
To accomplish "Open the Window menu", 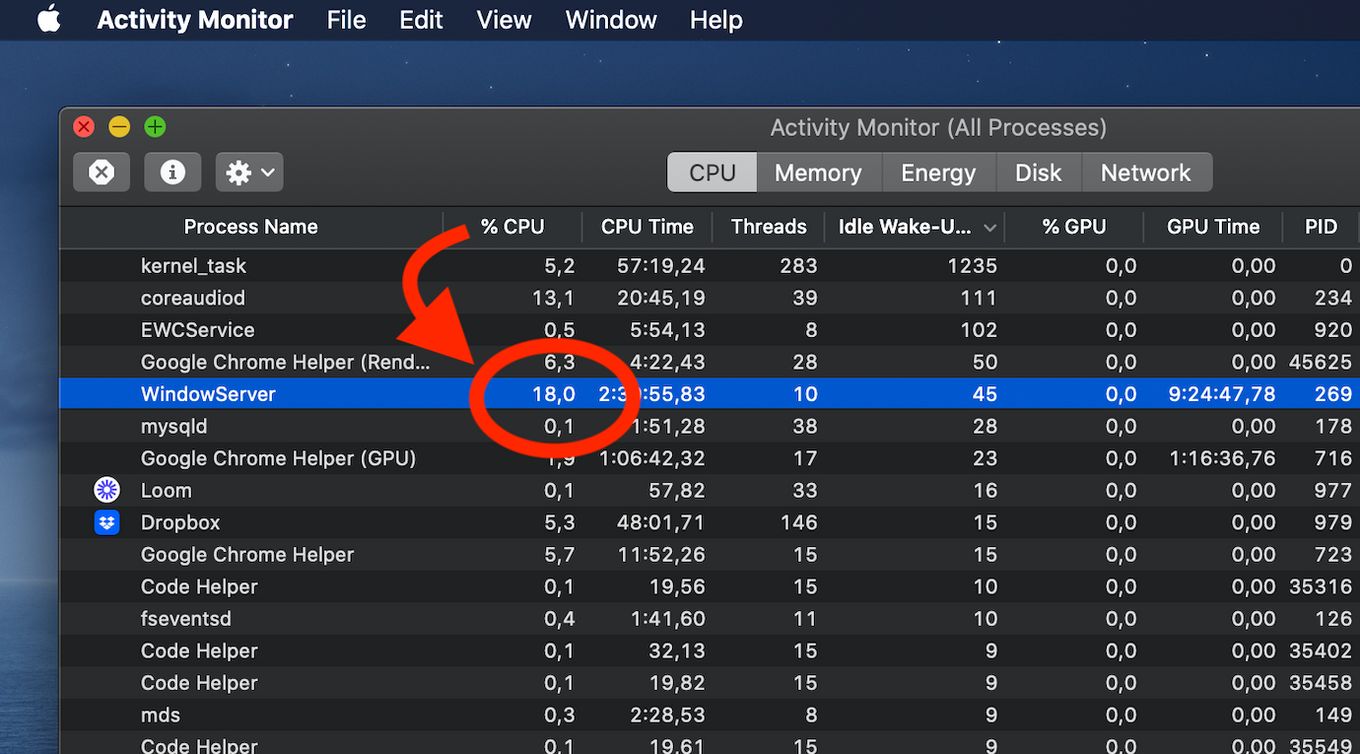I will (x=611, y=20).
